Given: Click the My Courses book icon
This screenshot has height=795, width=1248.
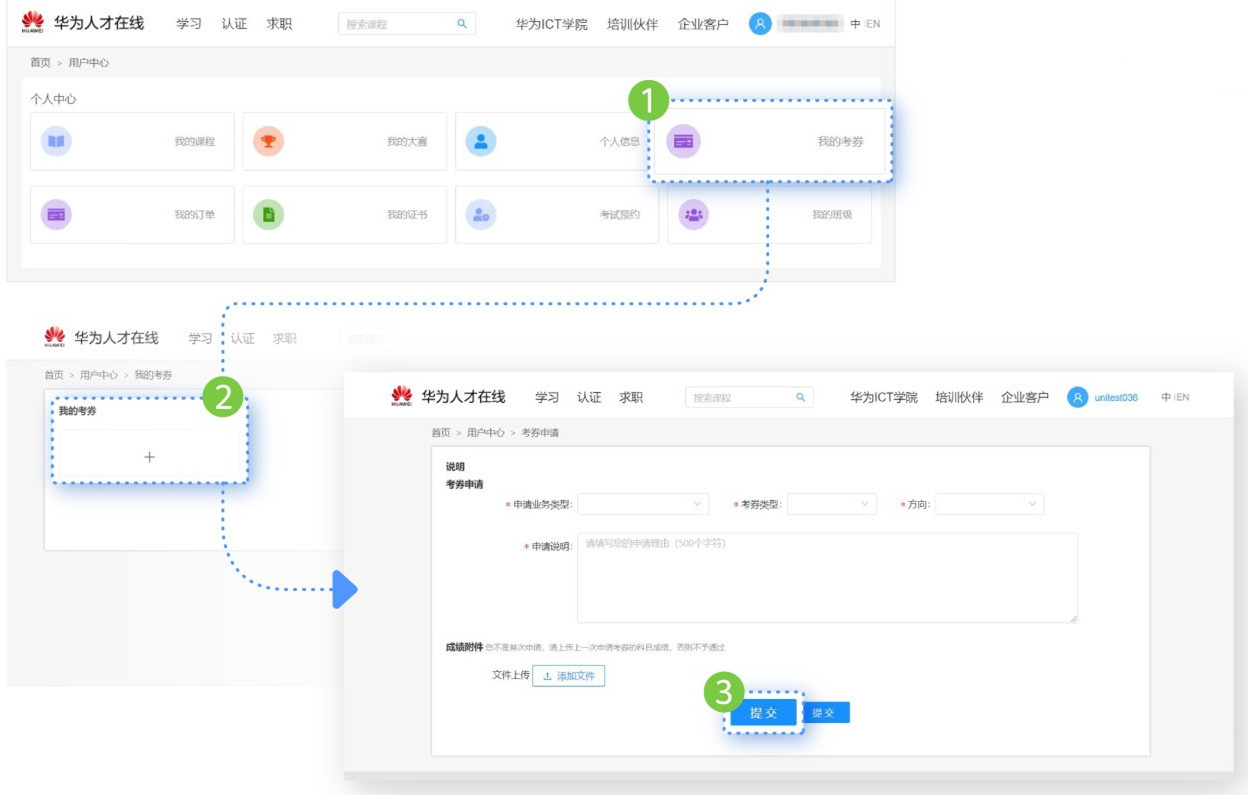Looking at the screenshot, I should [56, 142].
